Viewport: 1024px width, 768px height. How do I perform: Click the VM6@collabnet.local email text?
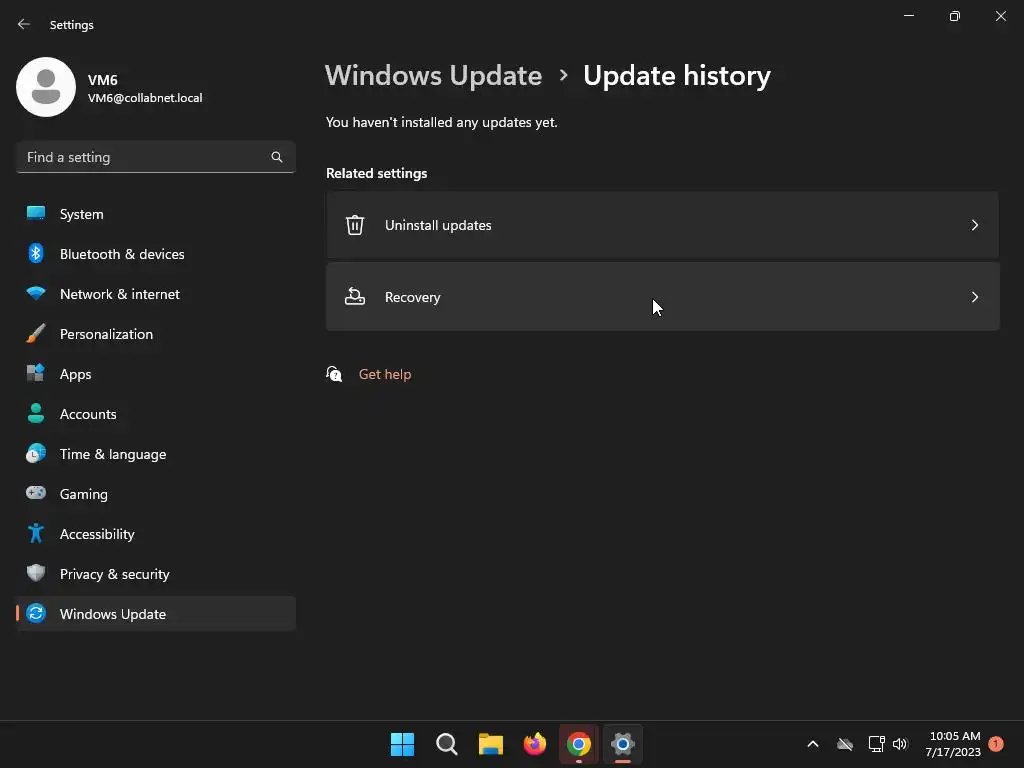[x=145, y=98]
